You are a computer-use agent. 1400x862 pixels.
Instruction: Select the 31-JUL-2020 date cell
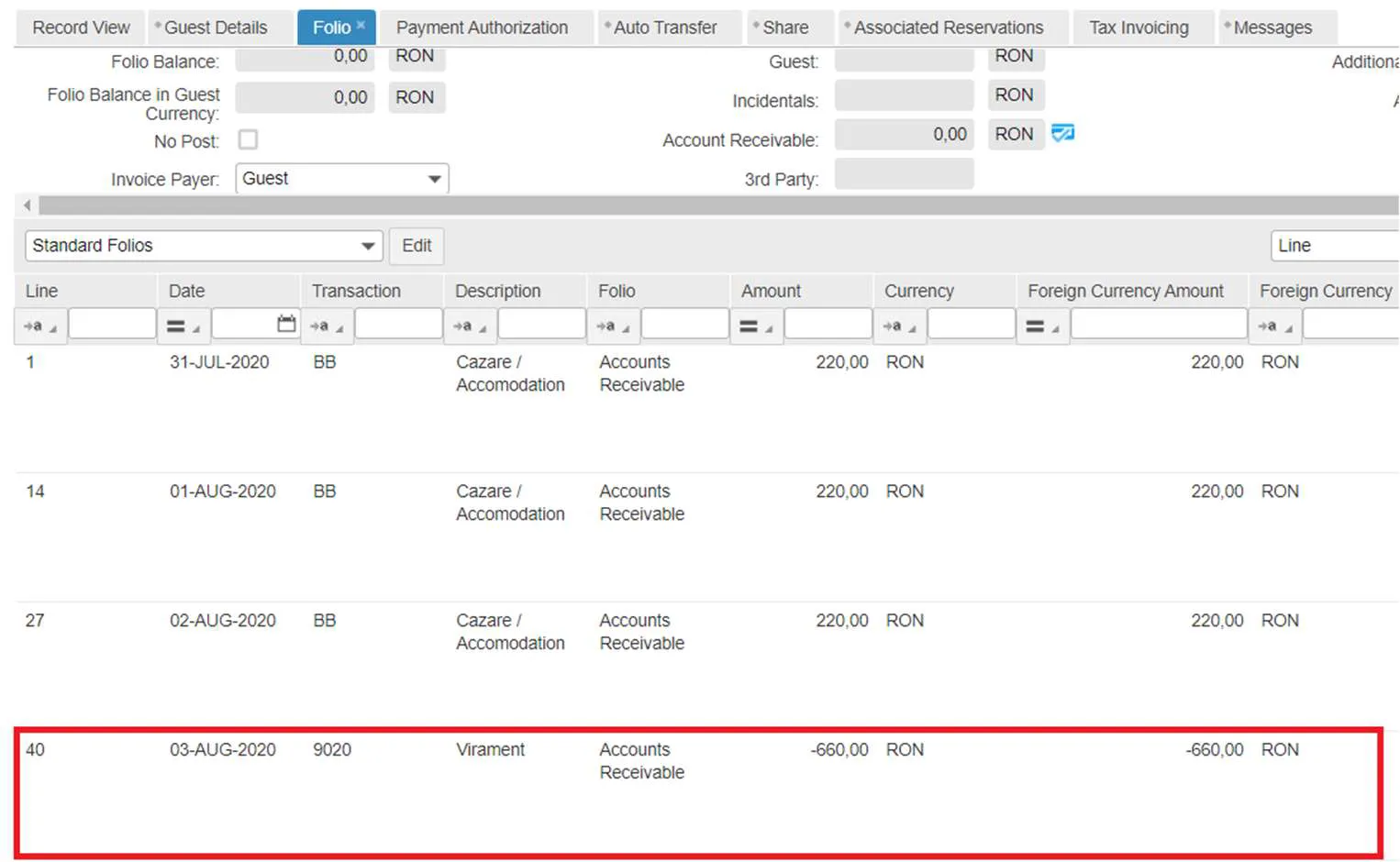point(219,362)
